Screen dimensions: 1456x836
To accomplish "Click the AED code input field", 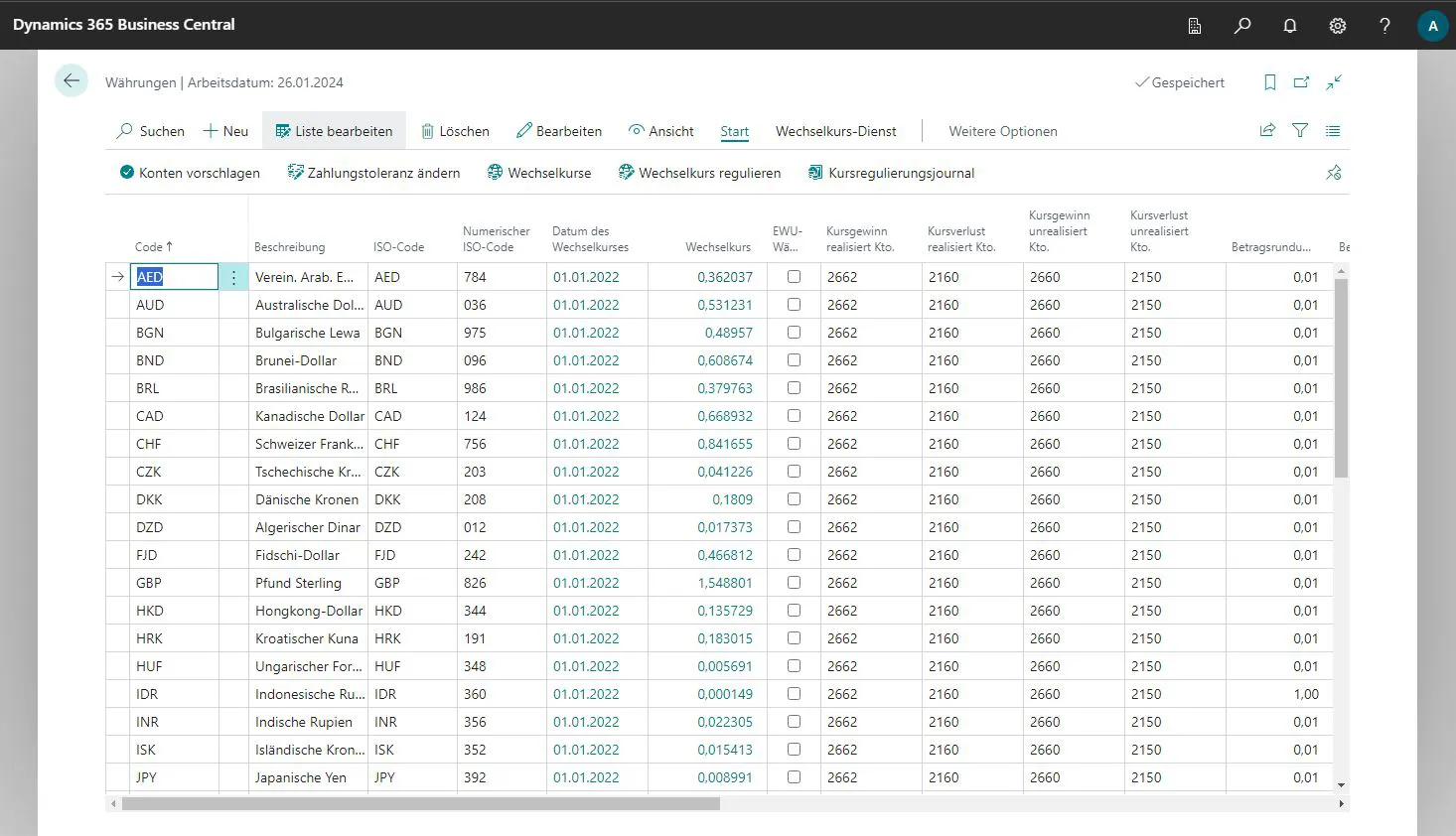I will pyautogui.click(x=174, y=277).
